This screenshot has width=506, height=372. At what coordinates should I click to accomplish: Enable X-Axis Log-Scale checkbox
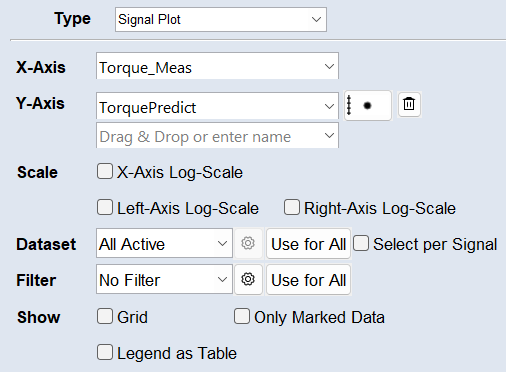(x=105, y=171)
